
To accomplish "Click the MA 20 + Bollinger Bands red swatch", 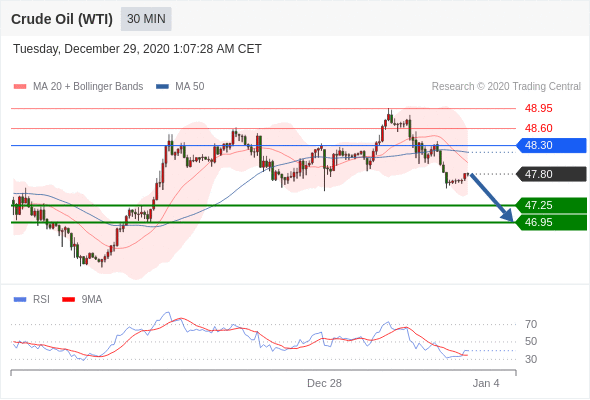I will coord(20,87).
